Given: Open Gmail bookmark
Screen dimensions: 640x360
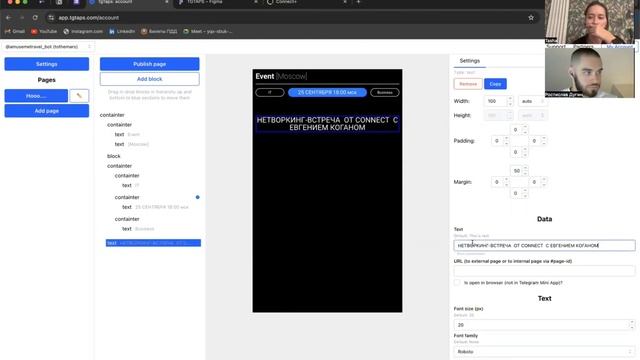Looking at the screenshot, I should (15, 31).
